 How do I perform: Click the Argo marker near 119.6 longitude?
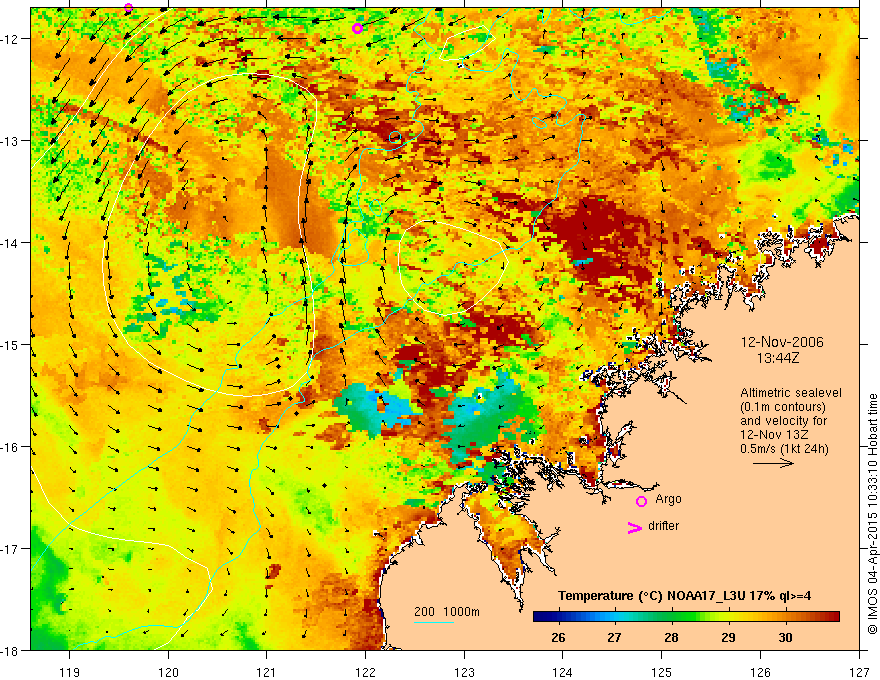pyautogui.click(x=129, y=8)
